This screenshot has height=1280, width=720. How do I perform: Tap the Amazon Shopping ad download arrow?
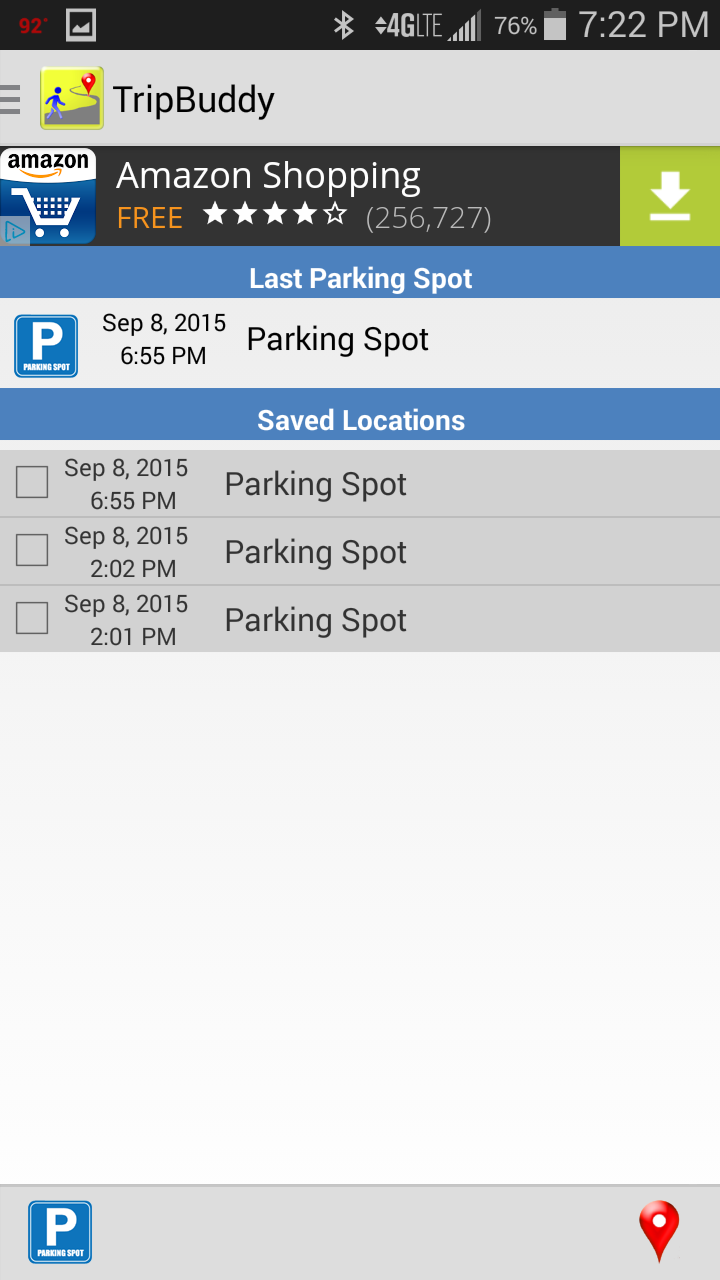[x=670, y=196]
